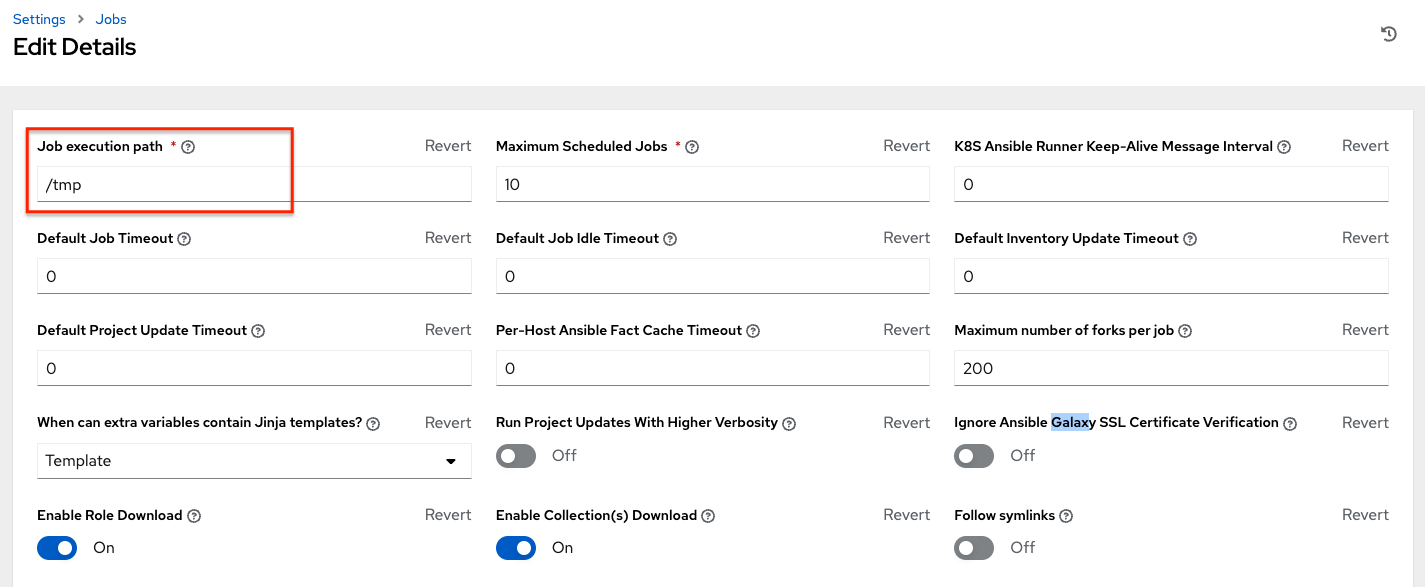This screenshot has width=1425, height=587.
Task: Disable the Enable Role Download toggle
Action: coord(57,548)
